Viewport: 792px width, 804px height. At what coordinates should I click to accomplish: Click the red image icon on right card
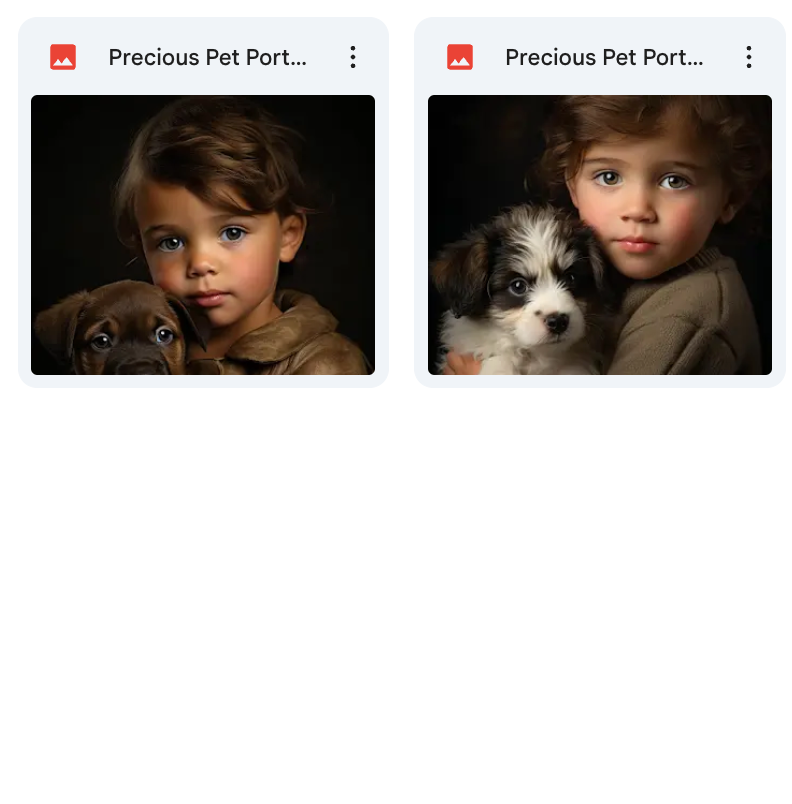point(460,57)
